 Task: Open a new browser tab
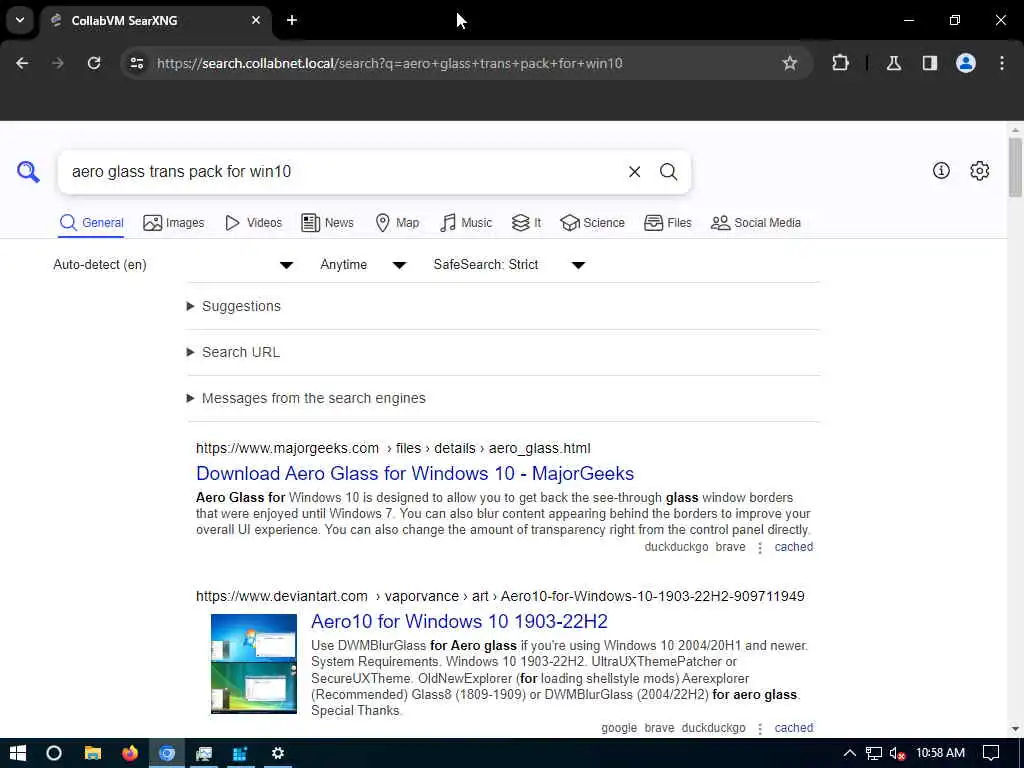click(292, 20)
